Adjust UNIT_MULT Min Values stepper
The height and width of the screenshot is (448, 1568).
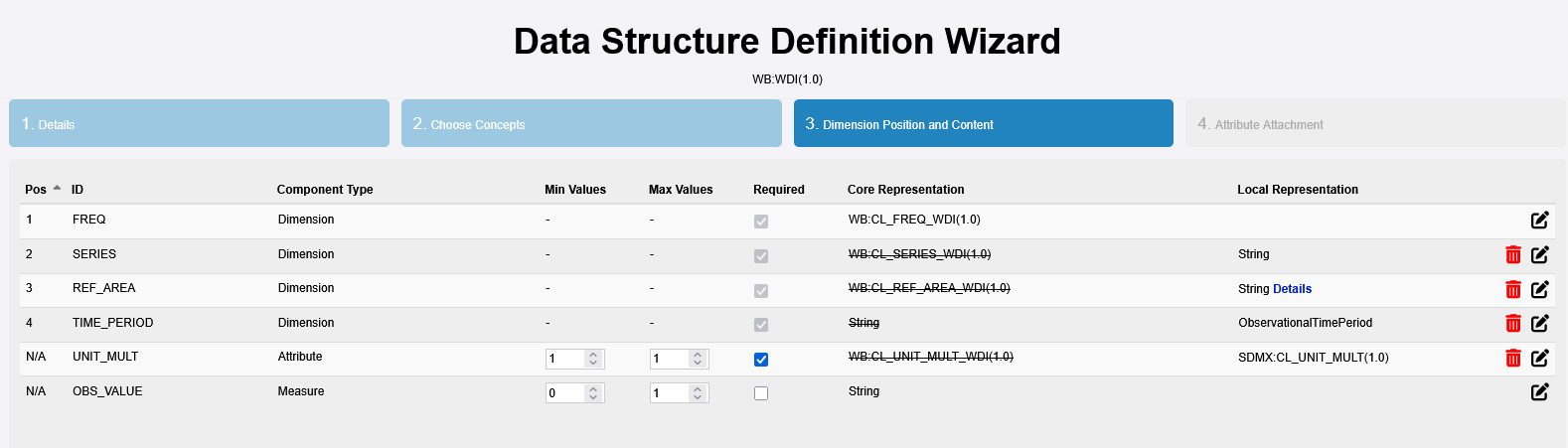[x=593, y=359]
